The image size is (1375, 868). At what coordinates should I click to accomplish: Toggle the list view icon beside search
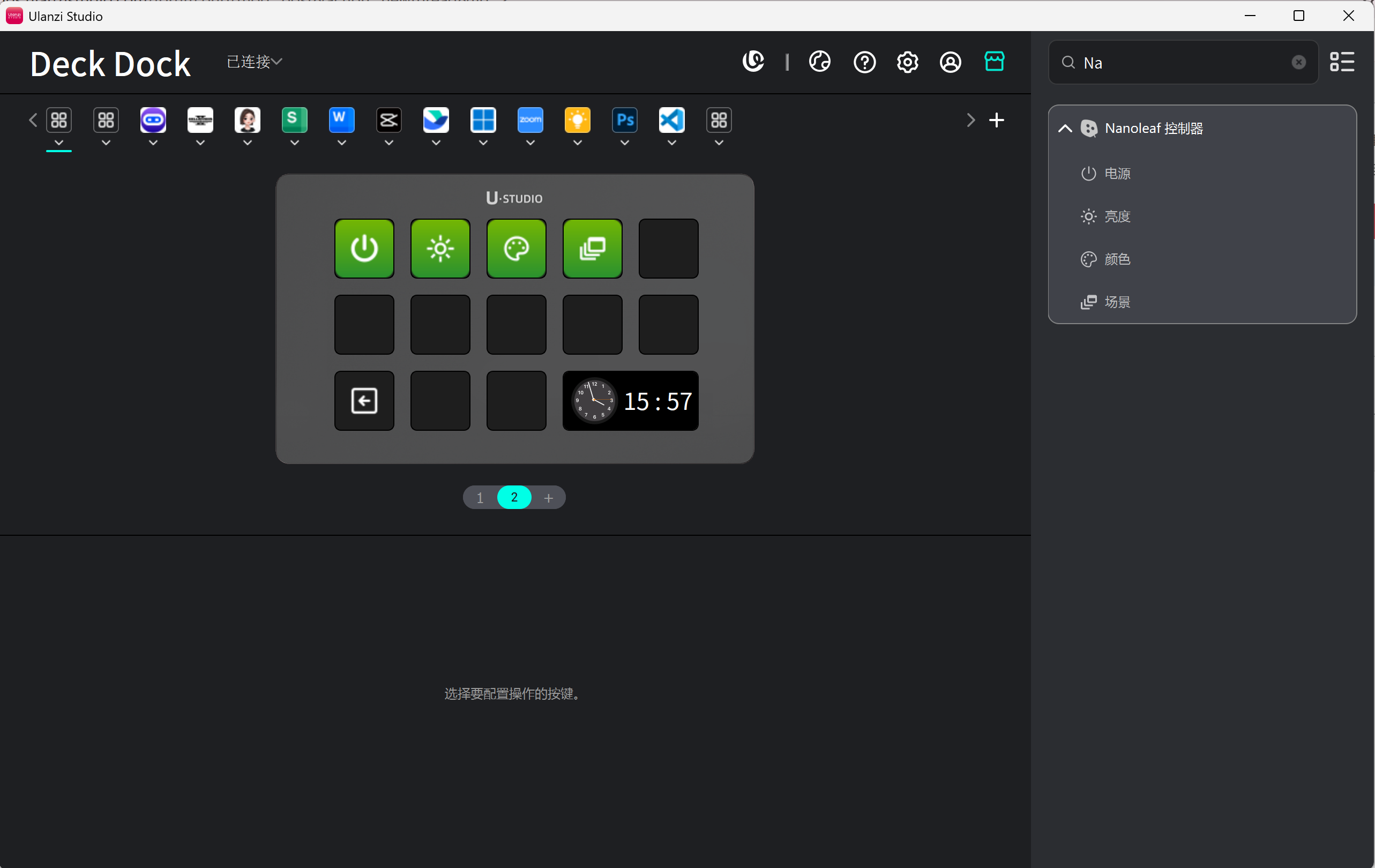pyautogui.click(x=1341, y=62)
